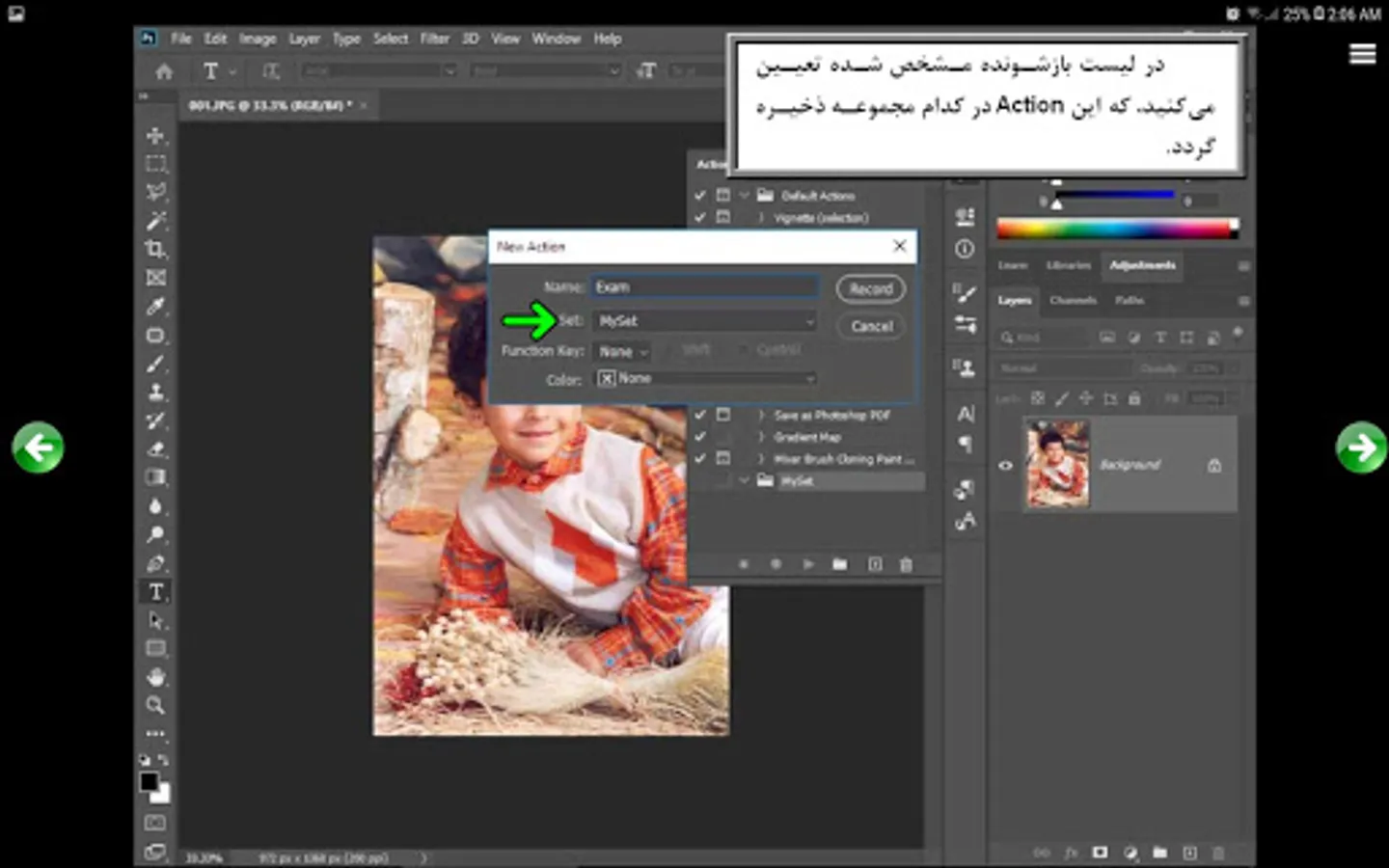Open the Filter menu
This screenshot has width=1389, height=868.
pos(434,39)
